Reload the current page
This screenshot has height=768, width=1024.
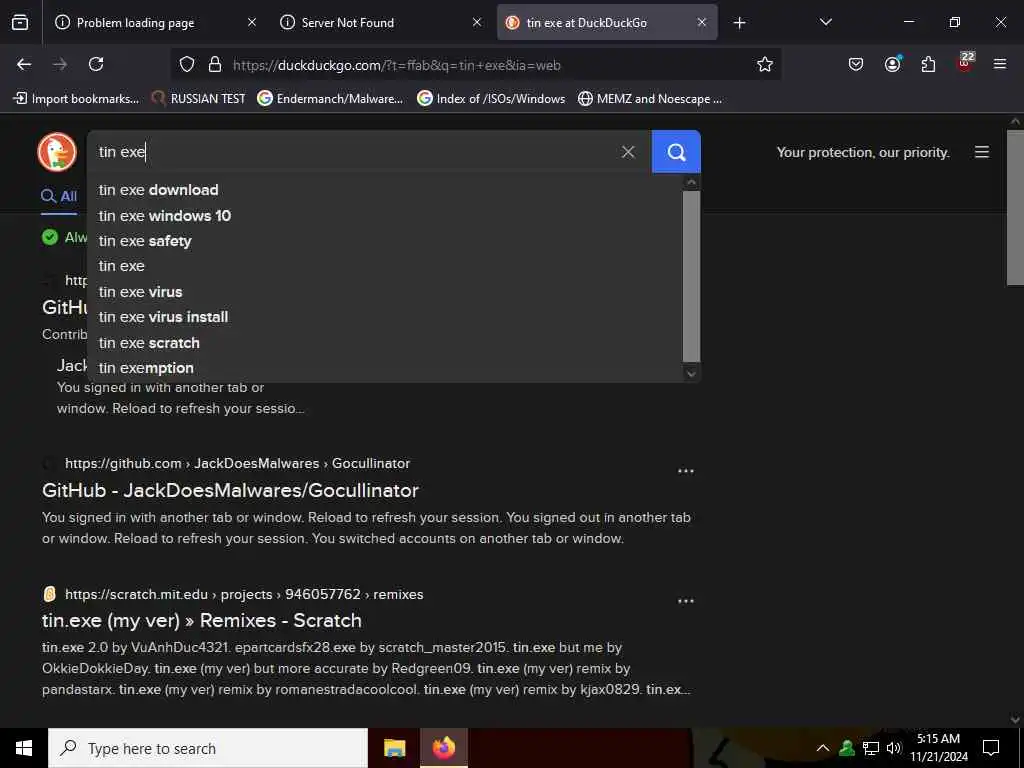[x=96, y=65]
